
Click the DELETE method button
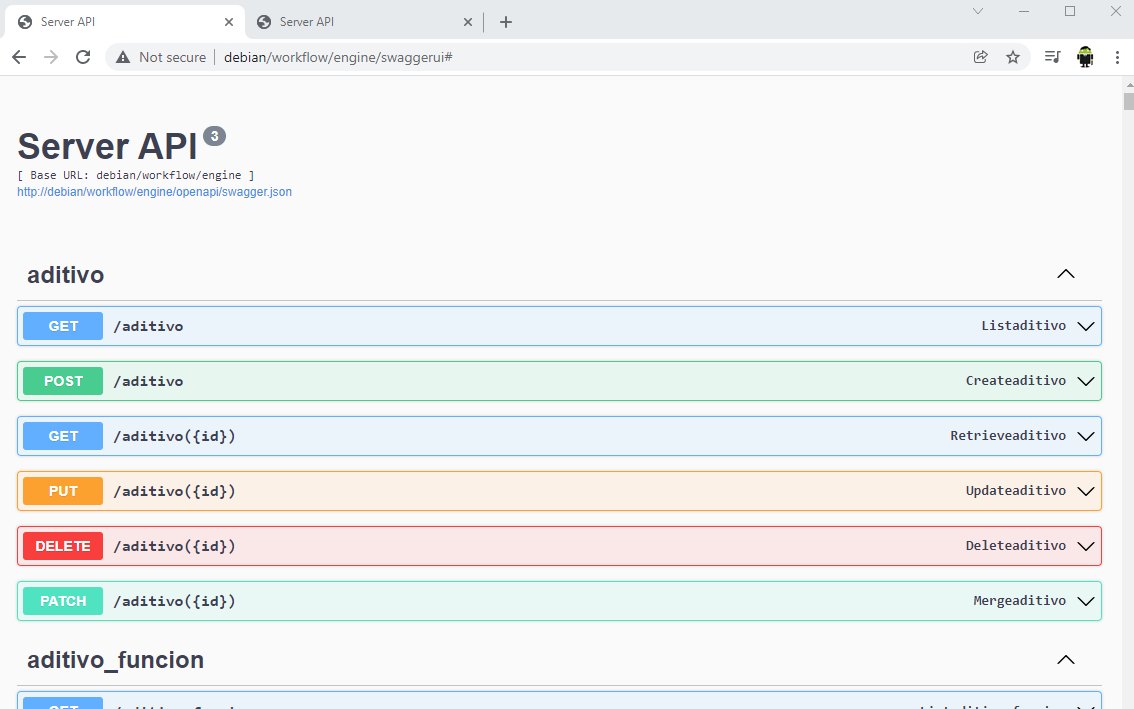(63, 546)
